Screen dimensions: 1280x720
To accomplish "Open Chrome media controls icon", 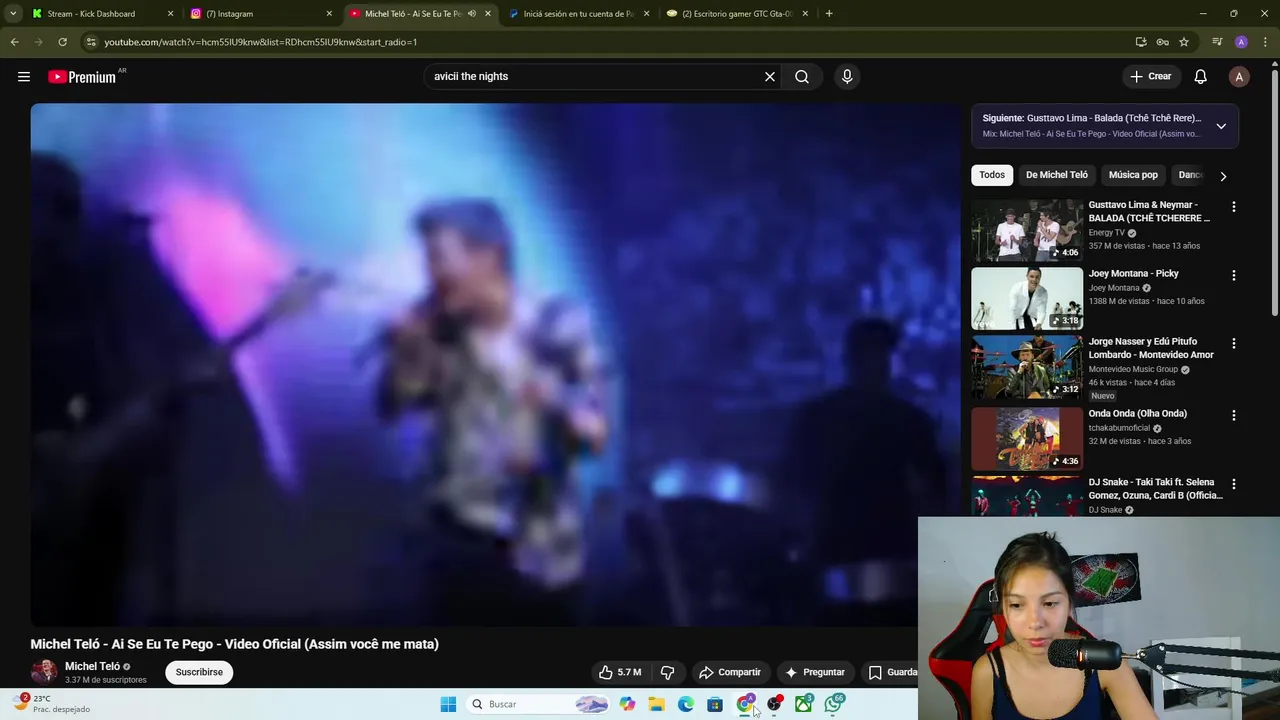I will [1217, 42].
